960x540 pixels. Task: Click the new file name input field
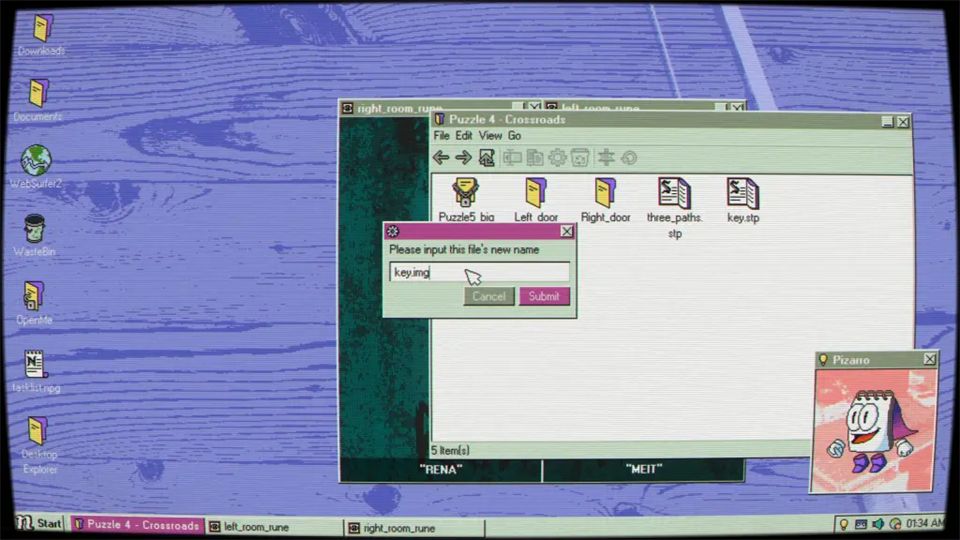[479, 272]
